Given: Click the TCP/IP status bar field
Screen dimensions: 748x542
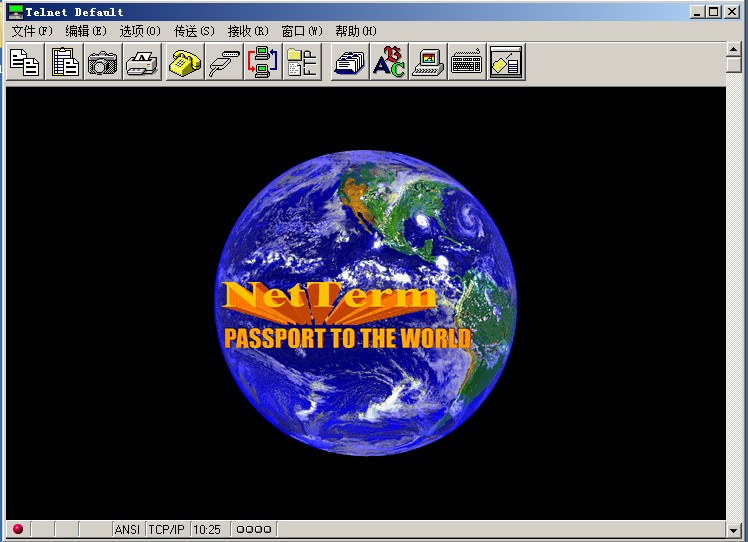Looking at the screenshot, I should pos(166,529).
